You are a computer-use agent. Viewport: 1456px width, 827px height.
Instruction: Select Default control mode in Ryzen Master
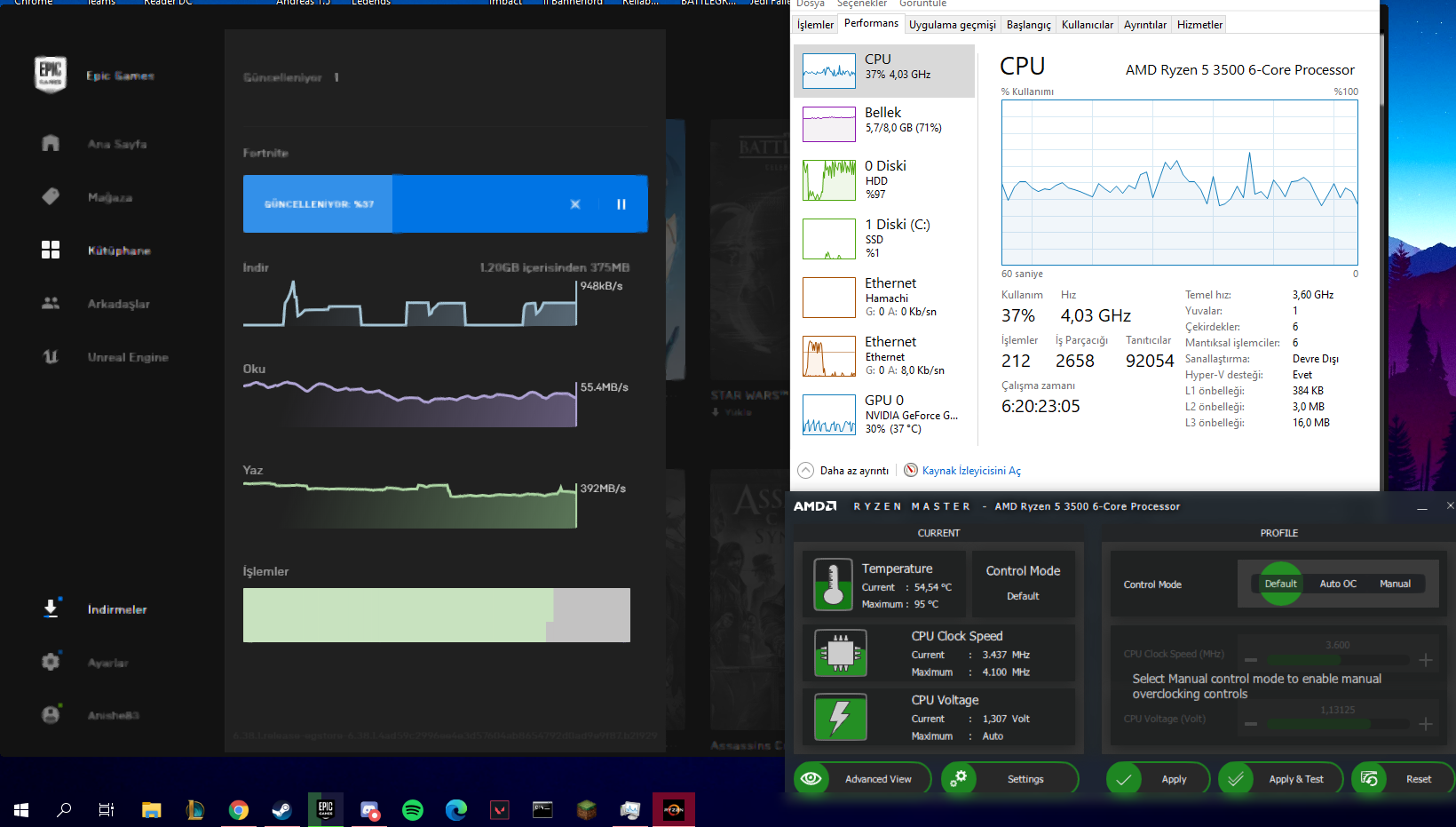click(1280, 584)
